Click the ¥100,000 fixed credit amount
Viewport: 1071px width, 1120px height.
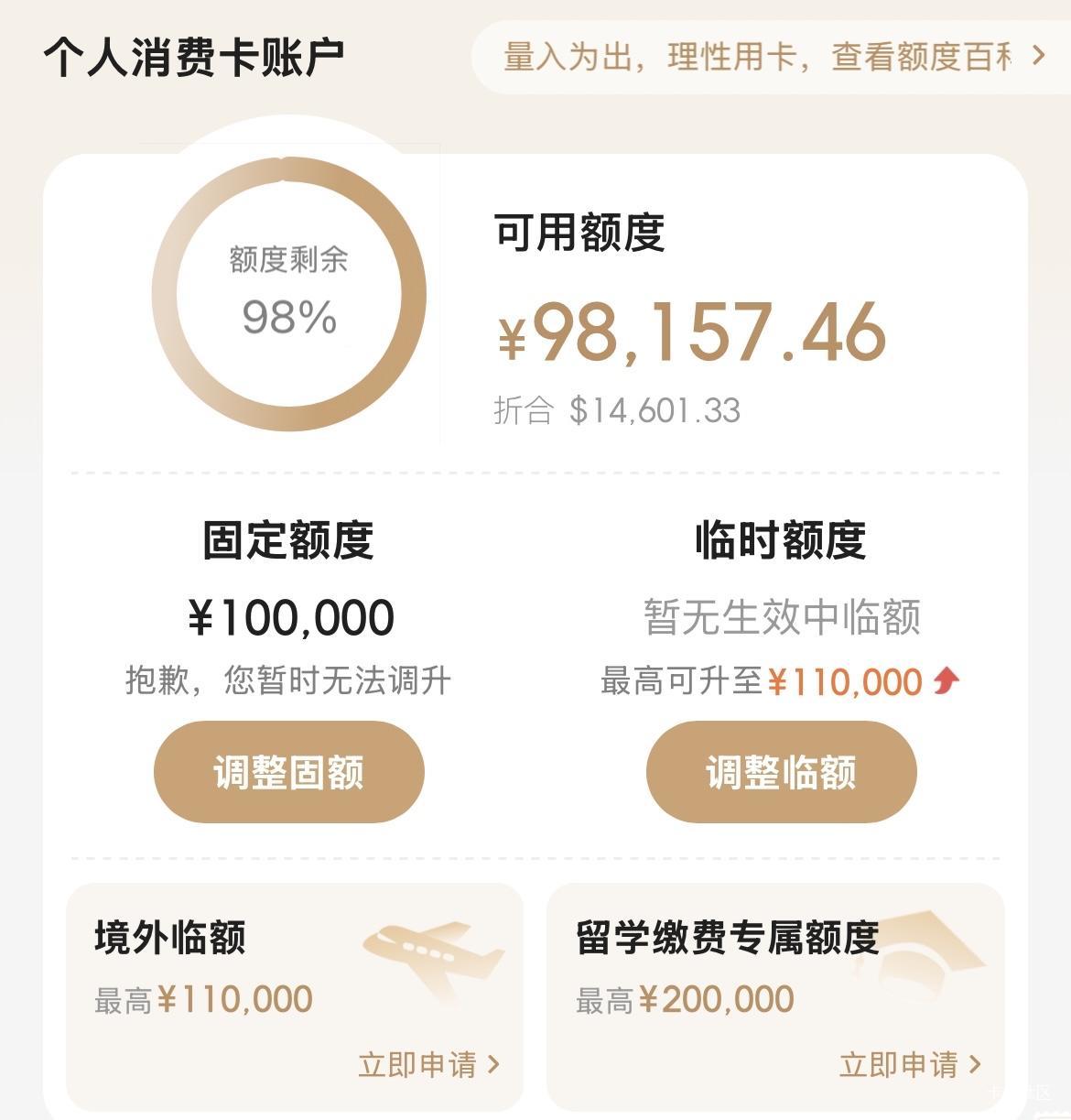tap(291, 617)
